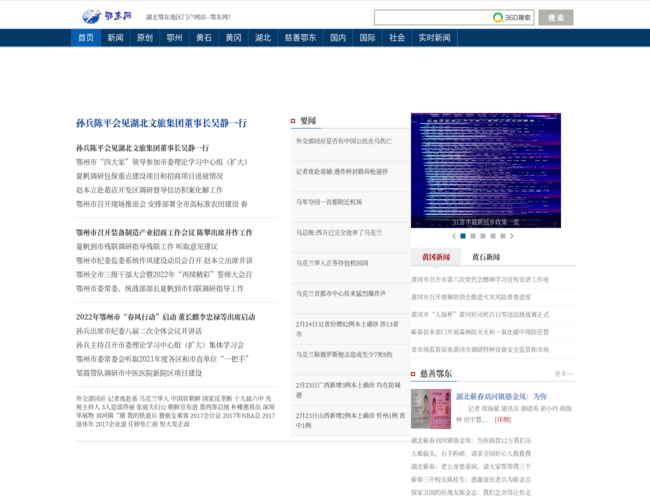Open the 黄冈 navigation item

tap(233, 38)
